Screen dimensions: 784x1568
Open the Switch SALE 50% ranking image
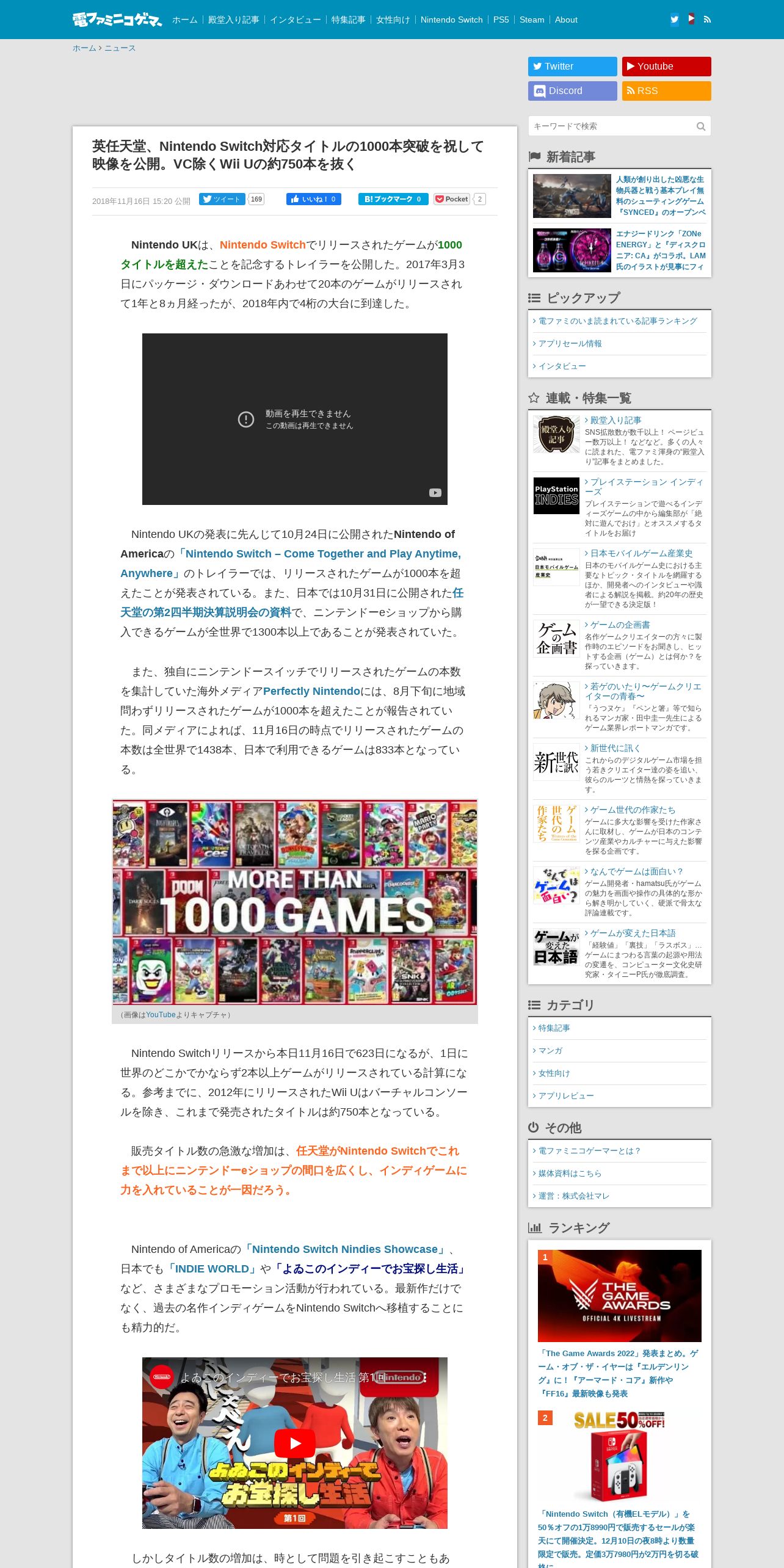point(620,1456)
